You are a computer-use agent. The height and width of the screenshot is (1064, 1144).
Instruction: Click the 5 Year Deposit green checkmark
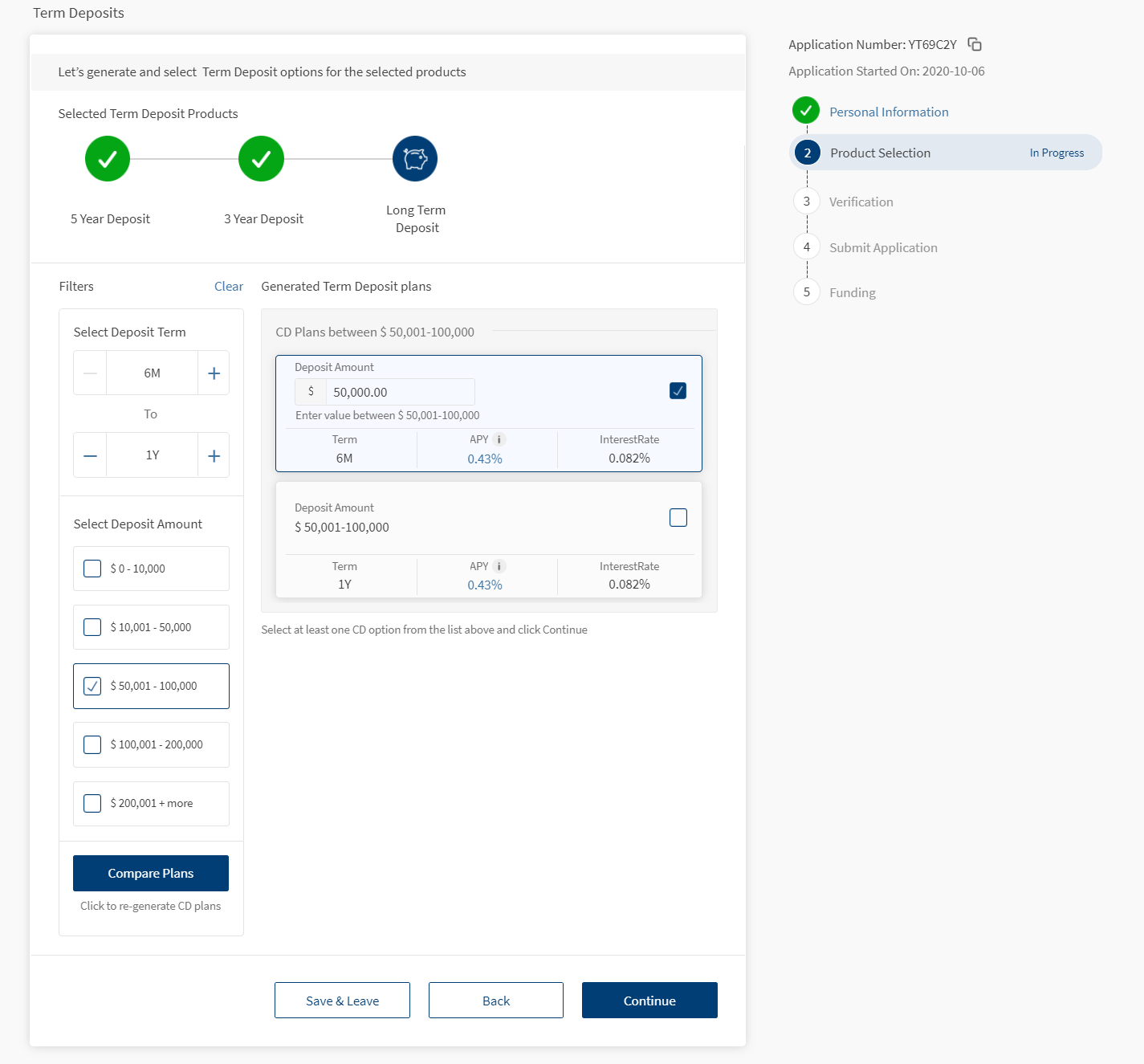(x=108, y=159)
